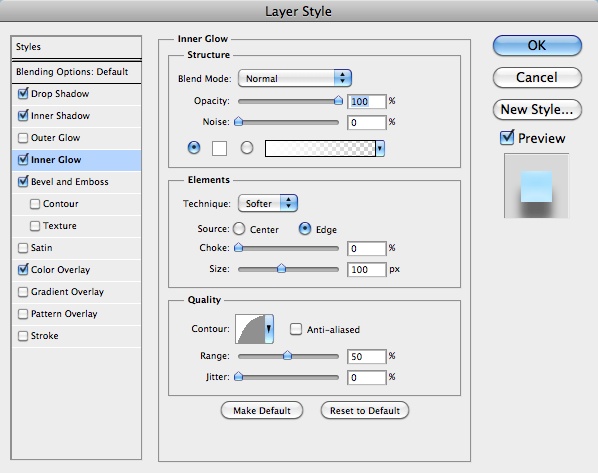Viewport: 598px width, 473px height.
Task: Enable the Outer Glow checkbox
Action: 23,138
